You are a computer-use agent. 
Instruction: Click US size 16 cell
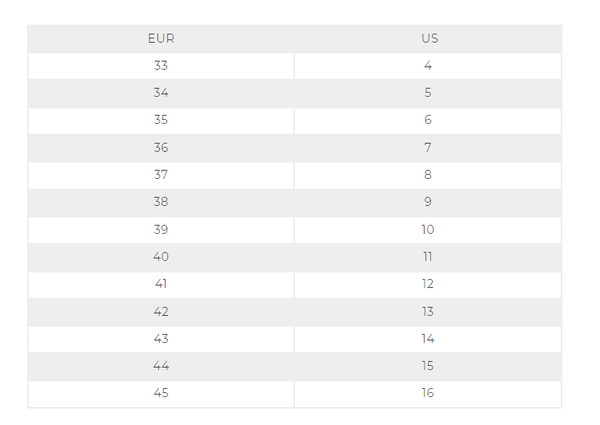[x=428, y=393]
